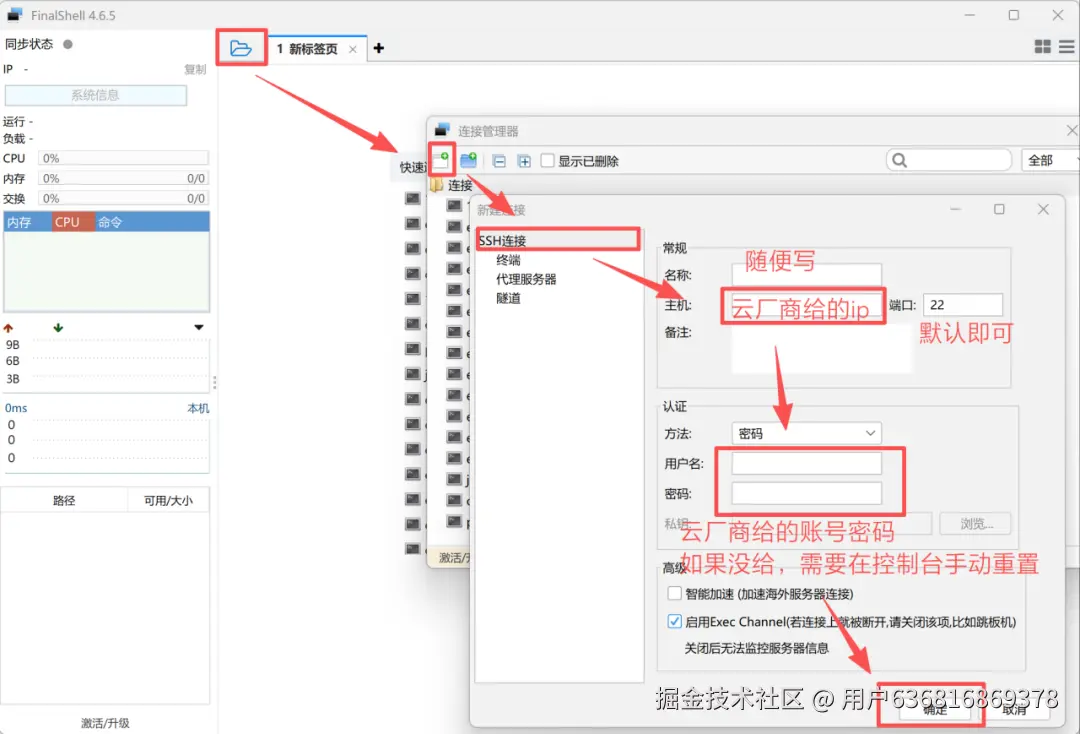Click the connection manager search field
1080x734 pixels.
click(949, 160)
